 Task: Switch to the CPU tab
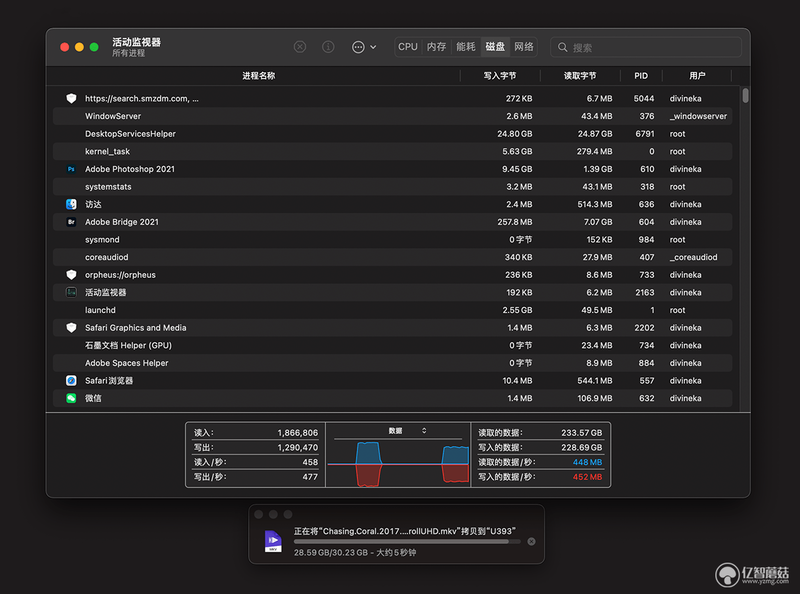click(x=408, y=47)
